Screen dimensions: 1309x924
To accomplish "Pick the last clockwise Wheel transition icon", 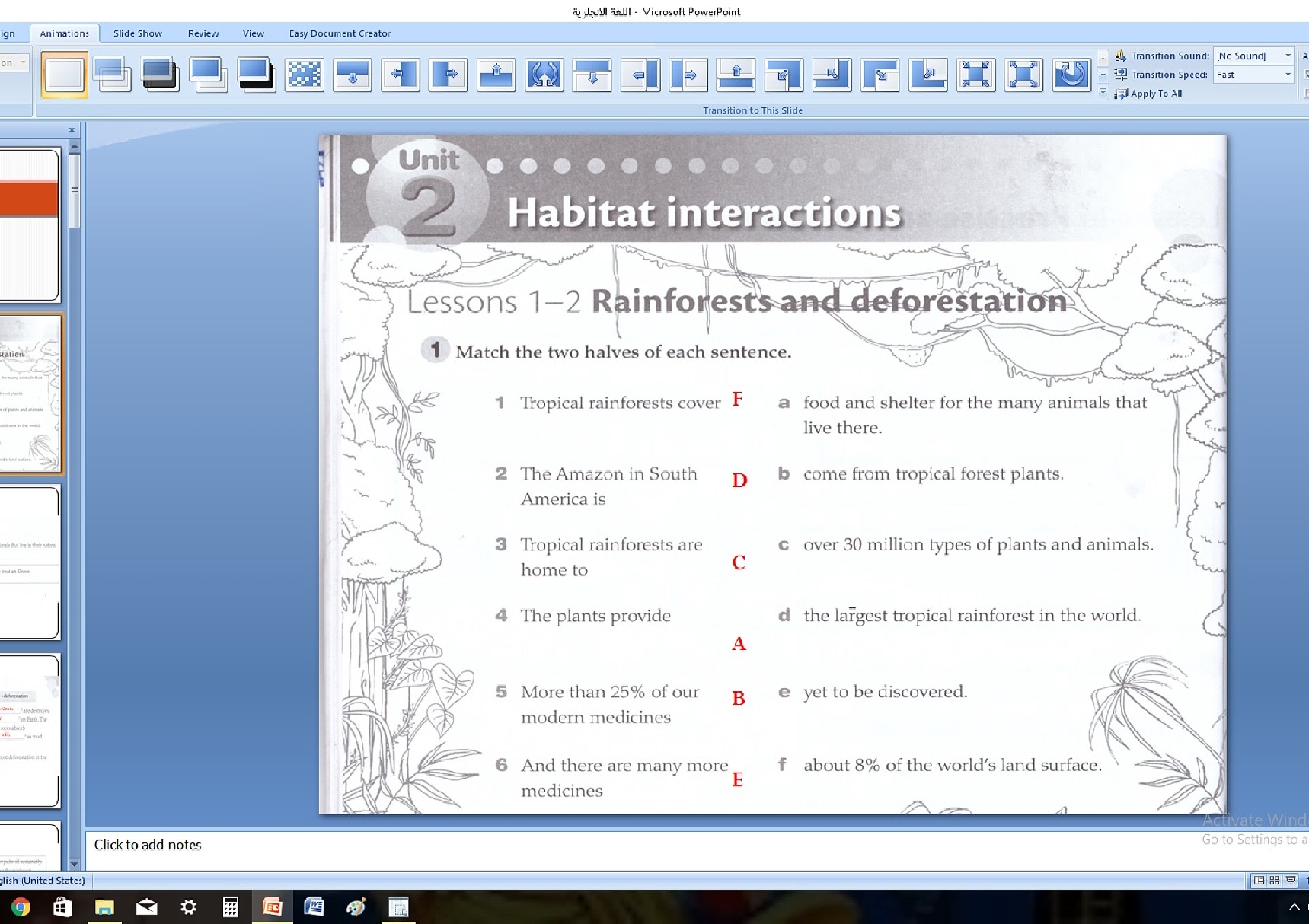I will (1071, 75).
